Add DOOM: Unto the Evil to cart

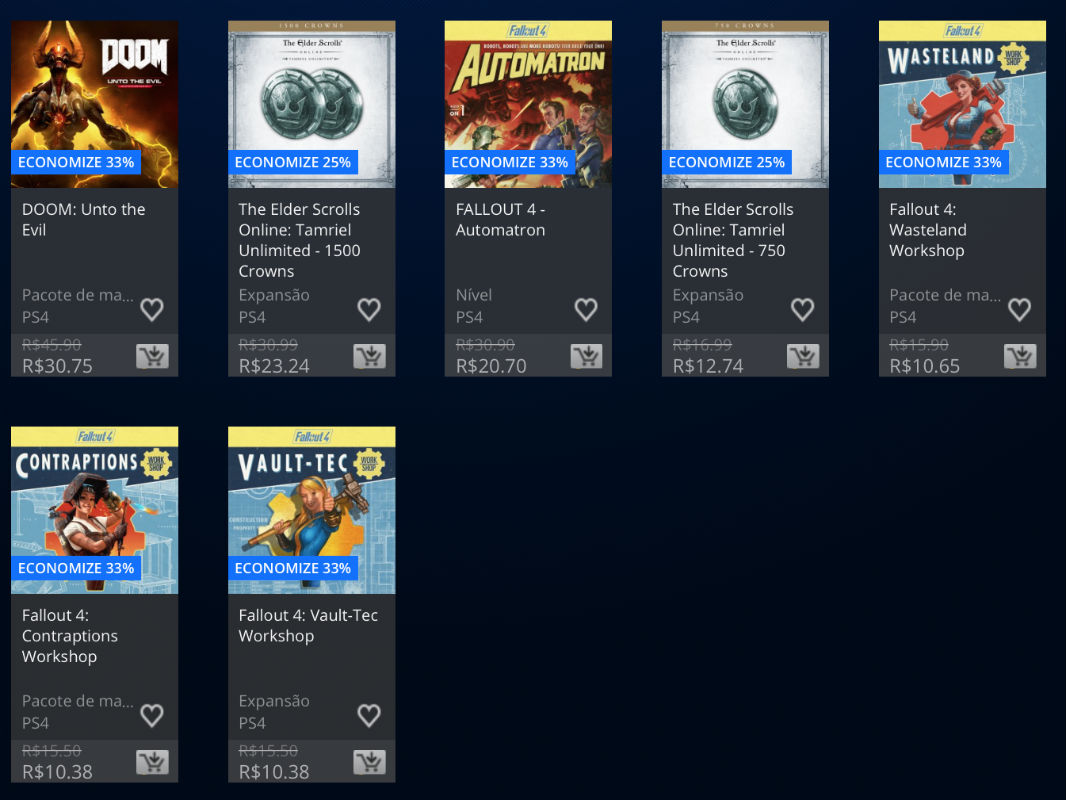coord(152,356)
